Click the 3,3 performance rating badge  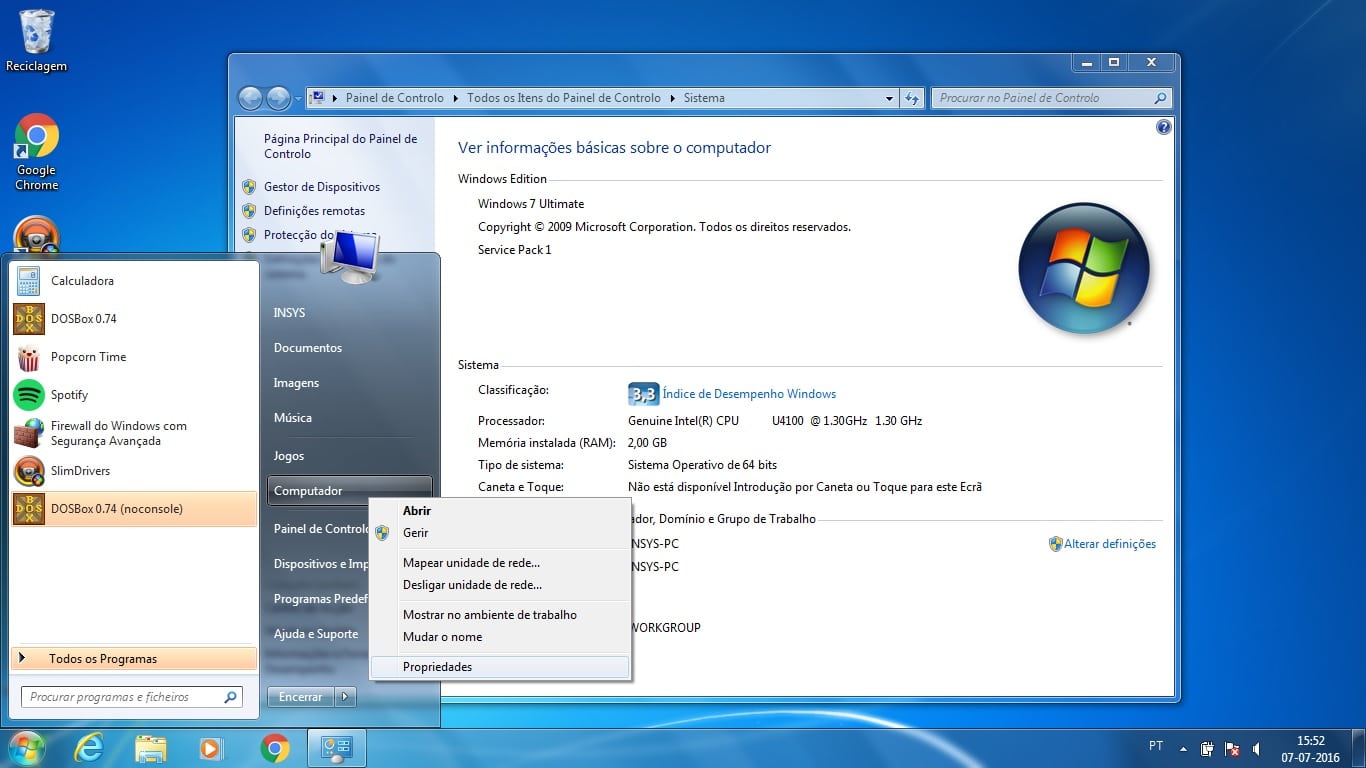coord(643,394)
